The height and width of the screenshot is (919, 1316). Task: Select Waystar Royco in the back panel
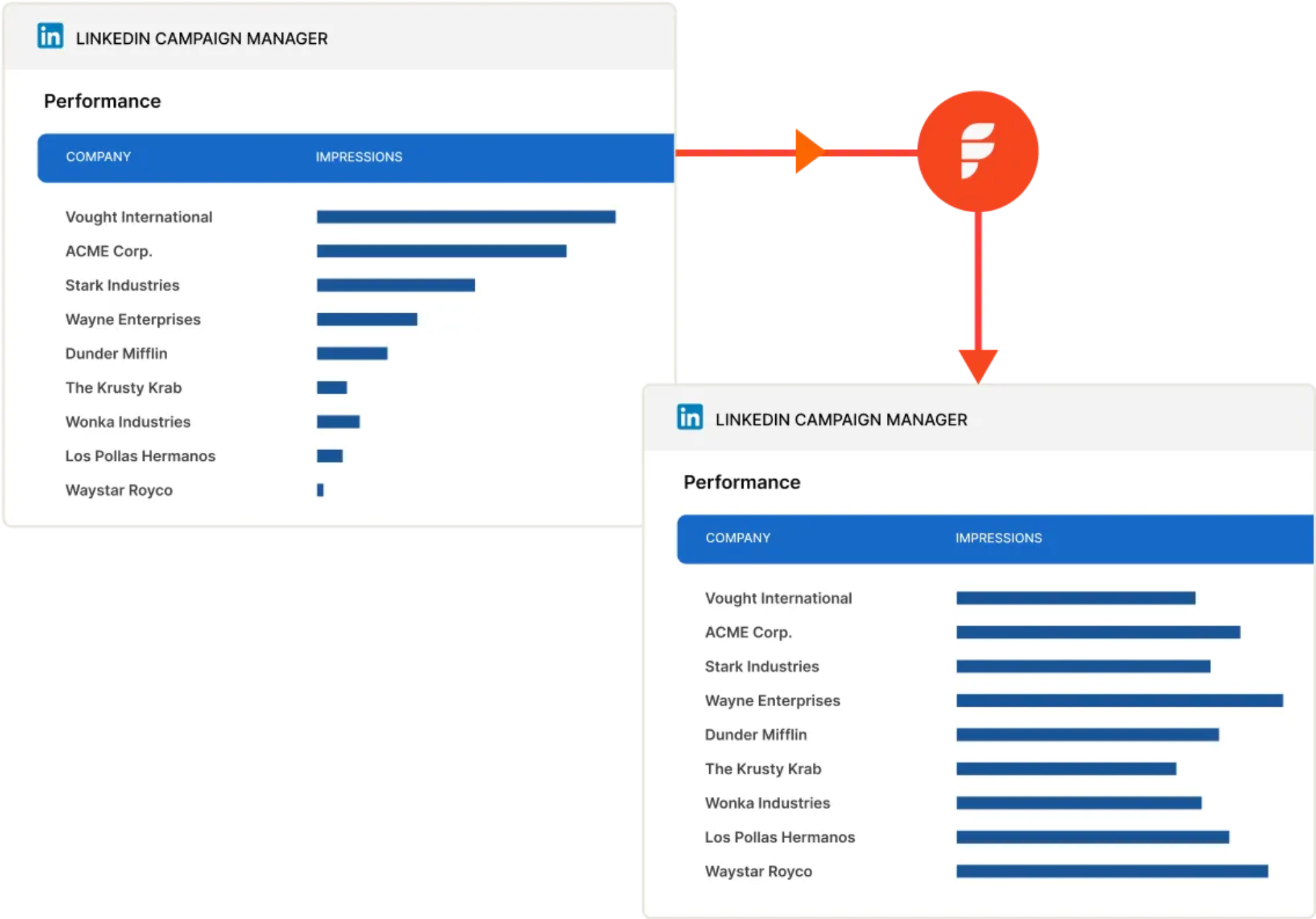pyautogui.click(x=119, y=490)
